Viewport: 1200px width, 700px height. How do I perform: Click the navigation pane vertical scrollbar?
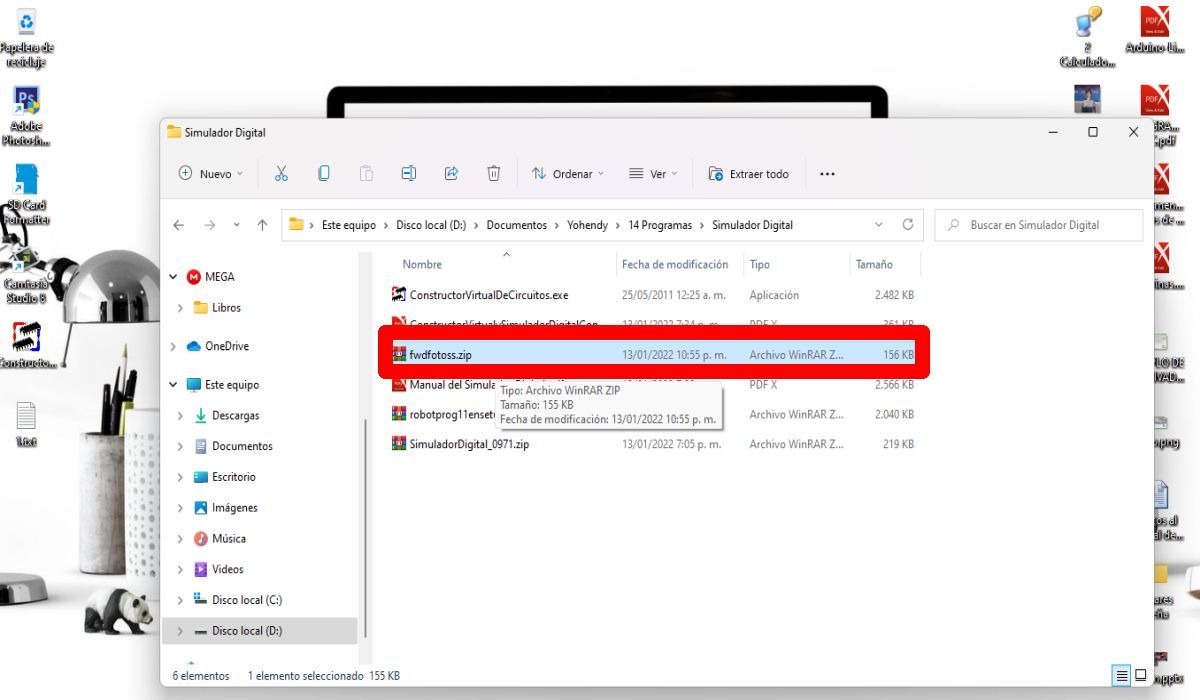[365, 528]
